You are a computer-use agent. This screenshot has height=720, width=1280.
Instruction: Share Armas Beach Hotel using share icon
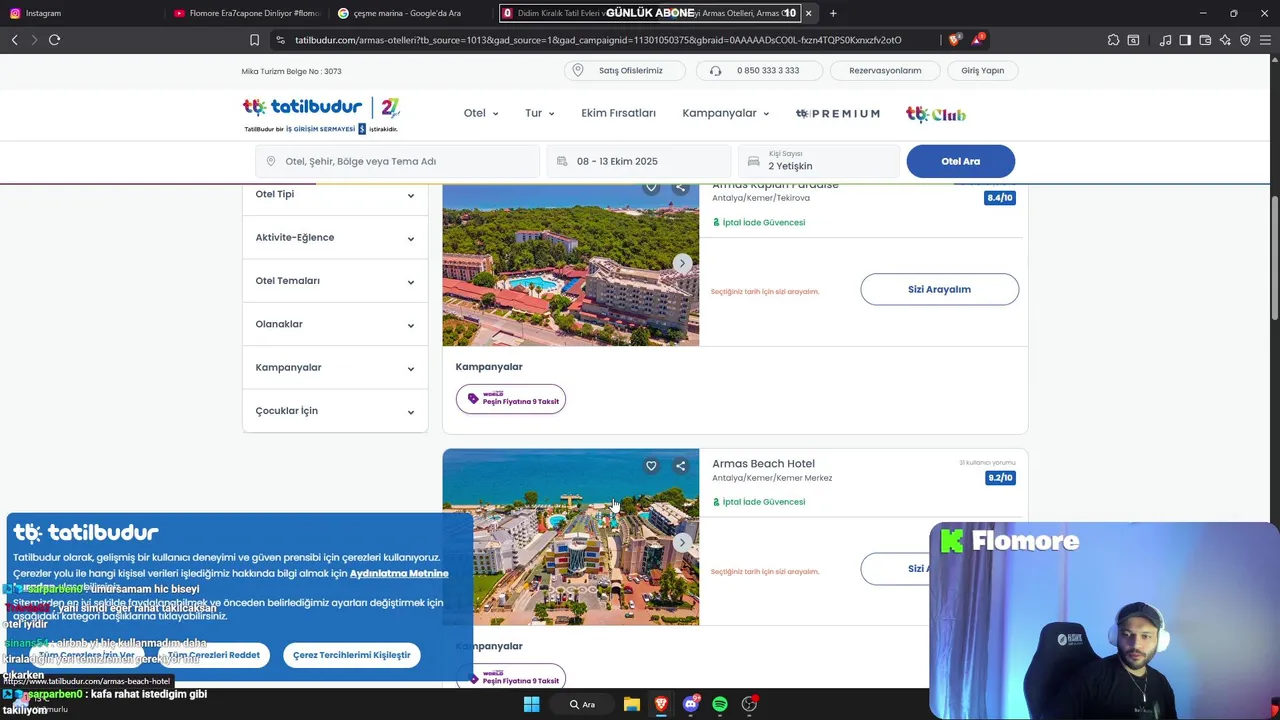(x=680, y=466)
